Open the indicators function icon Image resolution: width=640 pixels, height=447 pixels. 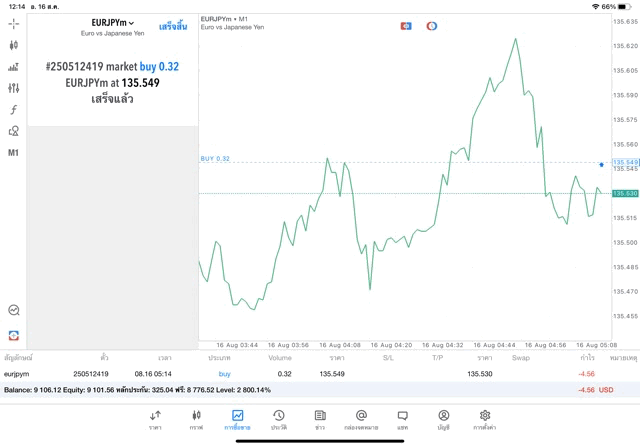click(x=13, y=109)
